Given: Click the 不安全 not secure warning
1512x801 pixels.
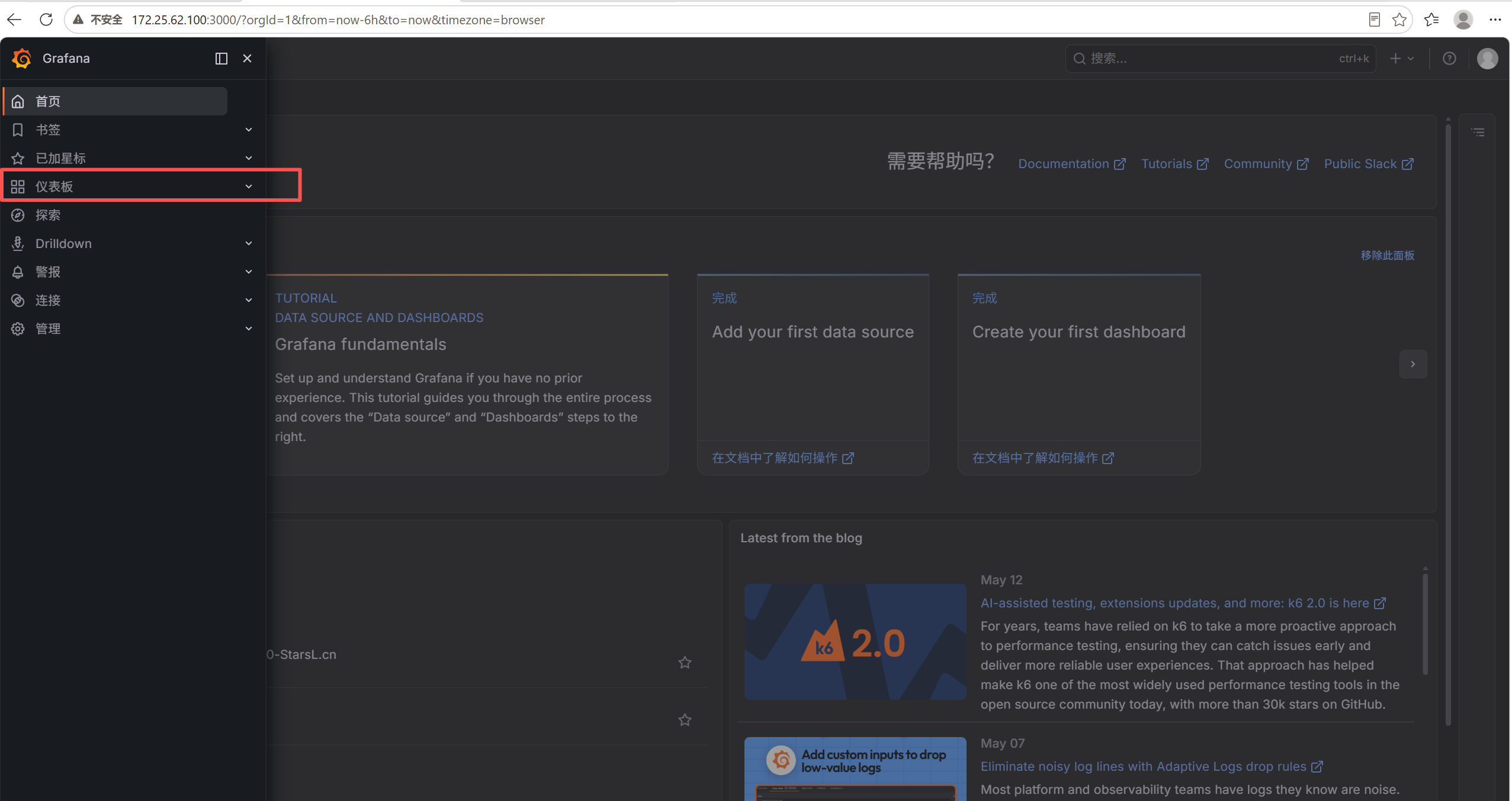Looking at the screenshot, I should [x=98, y=20].
